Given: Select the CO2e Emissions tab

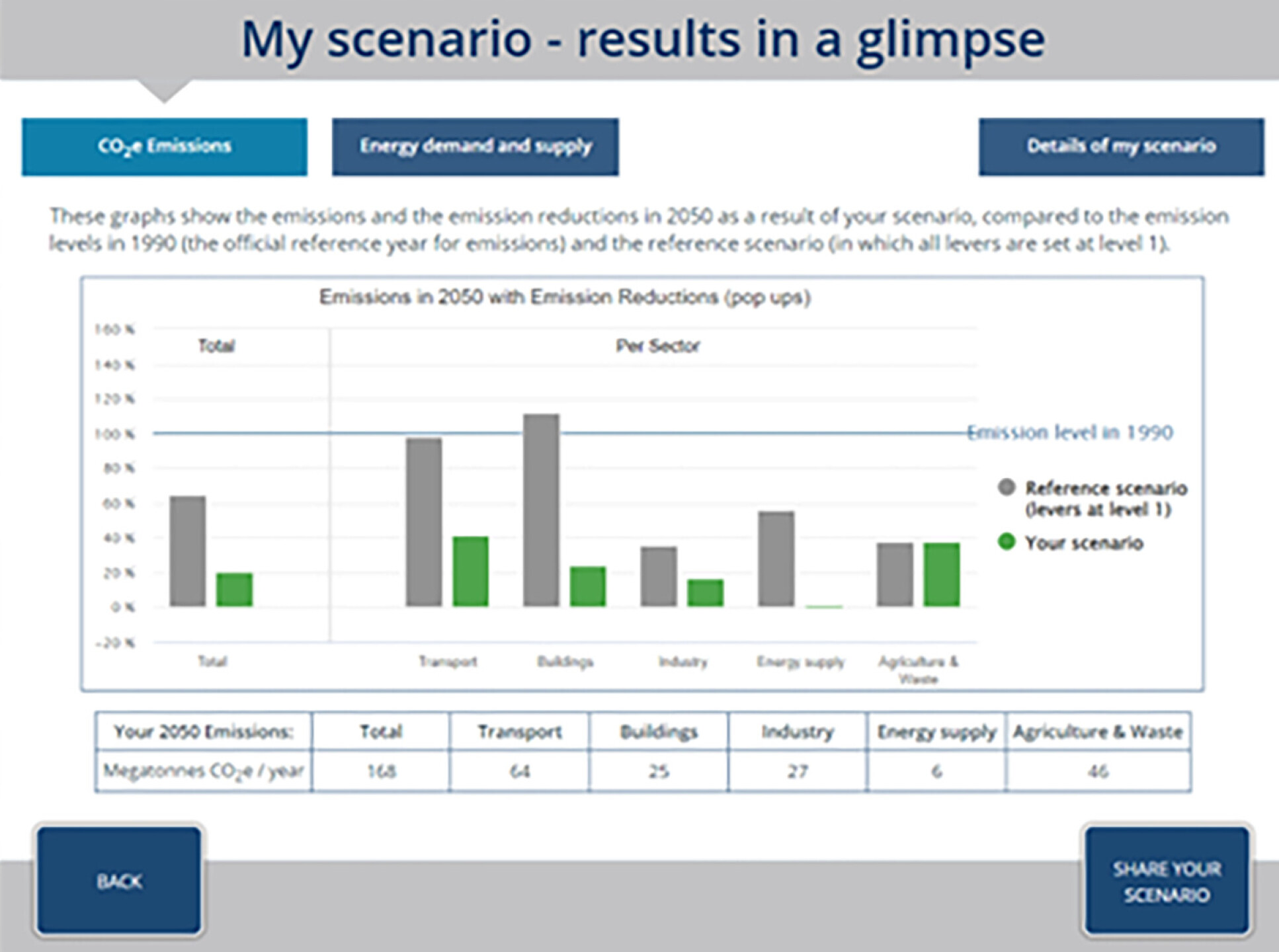Looking at the screenshot, I should (x=164, y=147).
